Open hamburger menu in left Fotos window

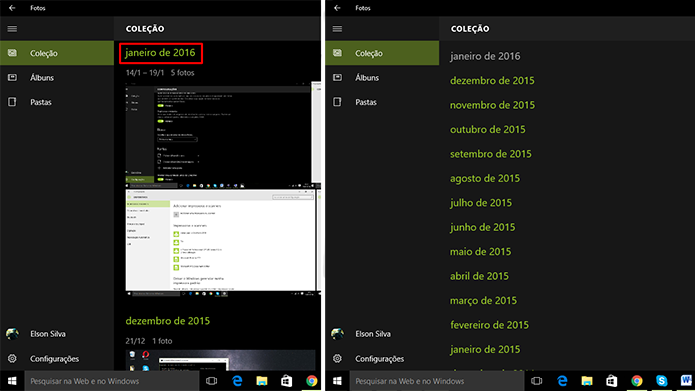pos(12,29)
